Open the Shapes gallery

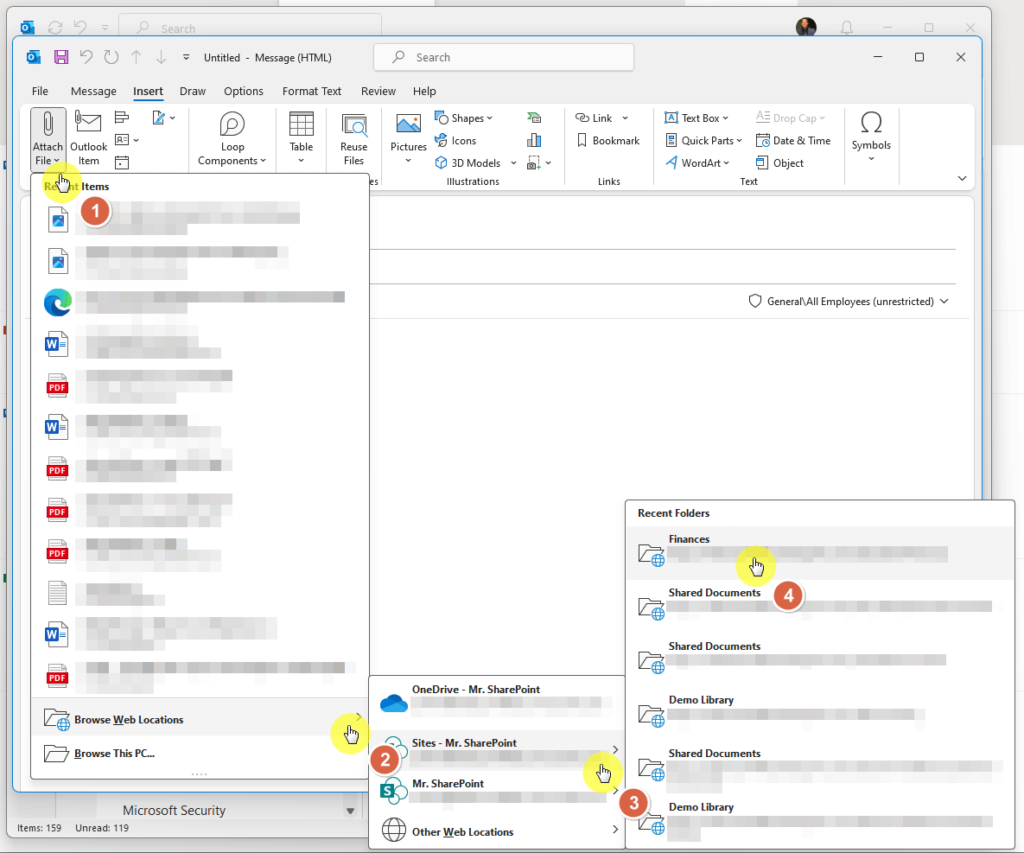464,118
